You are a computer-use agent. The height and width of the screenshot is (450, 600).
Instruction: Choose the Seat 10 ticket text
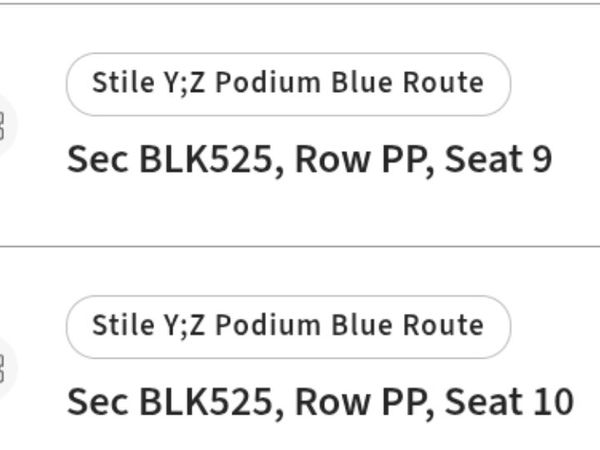320,402
